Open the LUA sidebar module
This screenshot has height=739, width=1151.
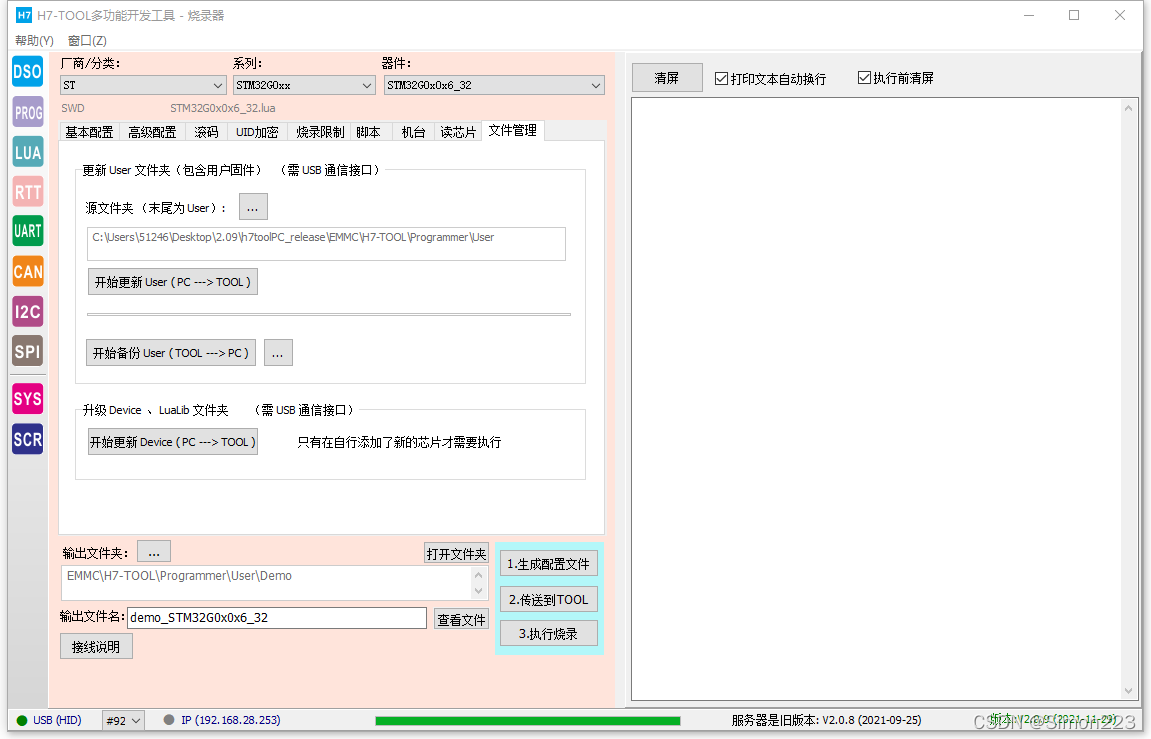tap(28, 153)
